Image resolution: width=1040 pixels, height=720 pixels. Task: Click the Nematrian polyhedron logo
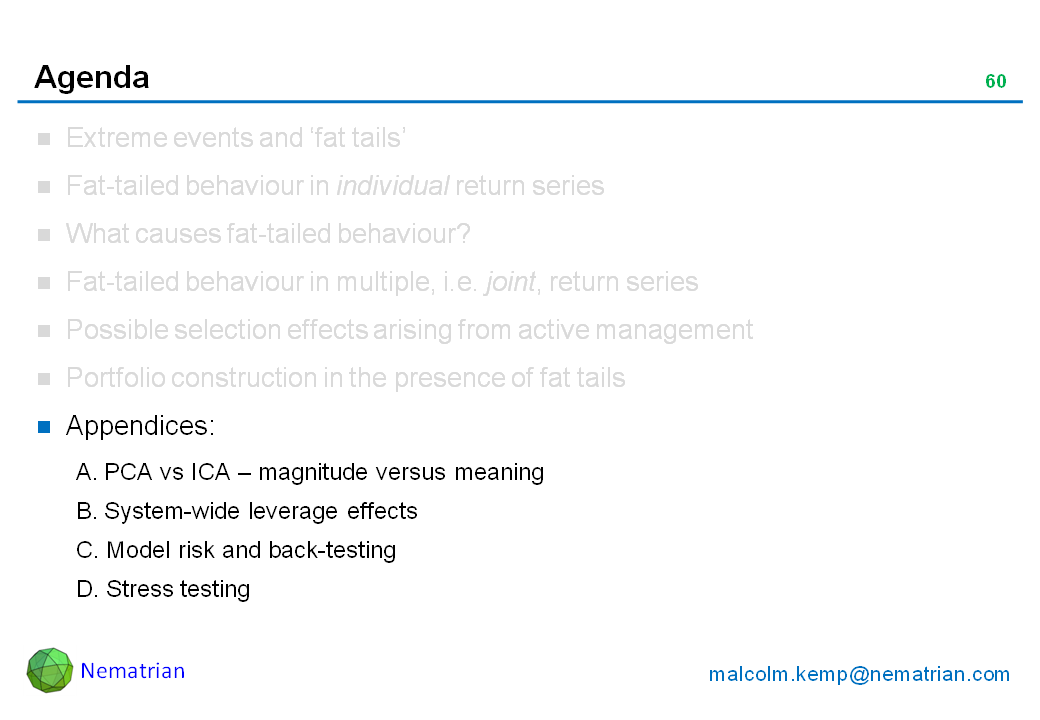(x=50, y=670)
